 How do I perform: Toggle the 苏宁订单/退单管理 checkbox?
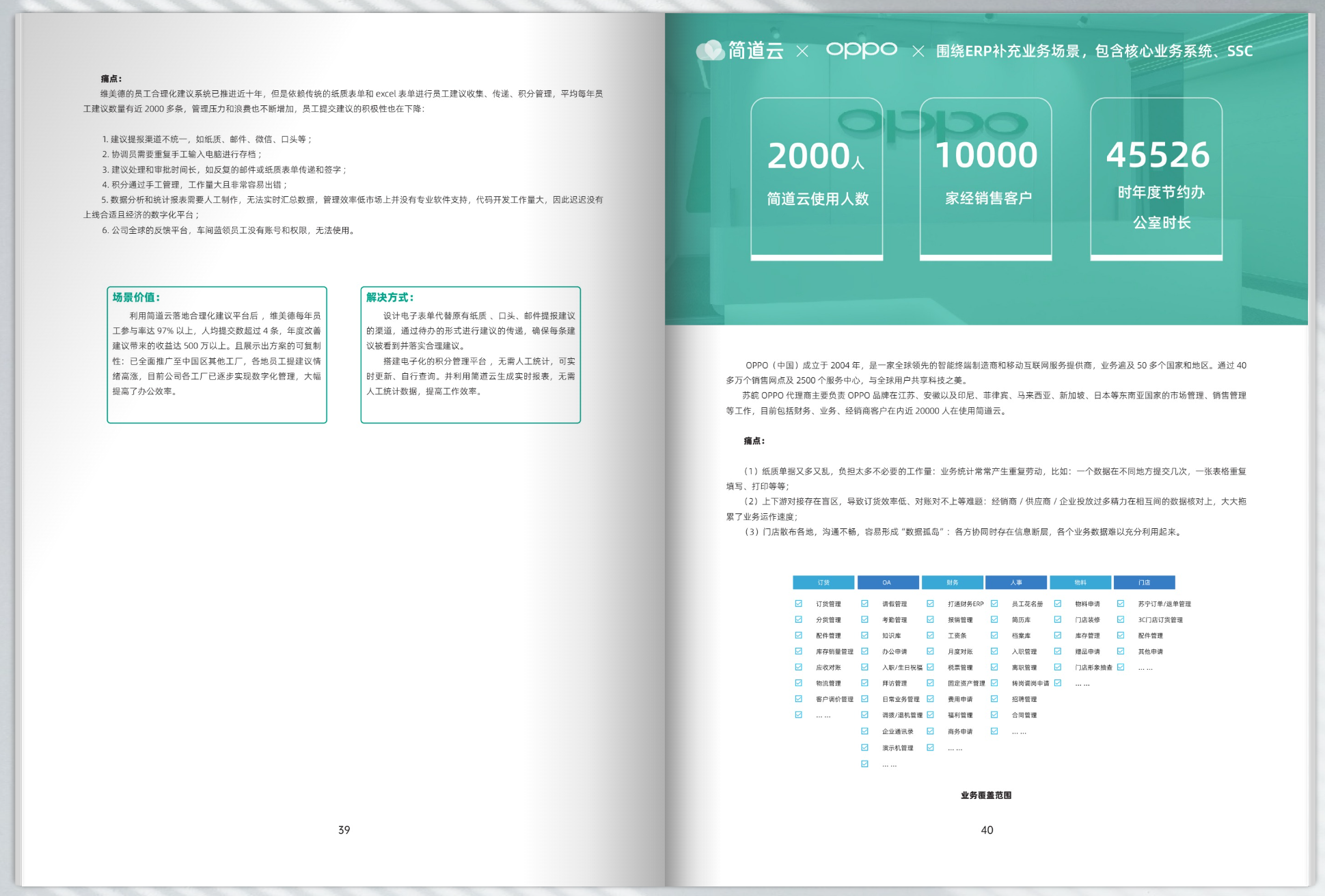tap(1121, 603)
